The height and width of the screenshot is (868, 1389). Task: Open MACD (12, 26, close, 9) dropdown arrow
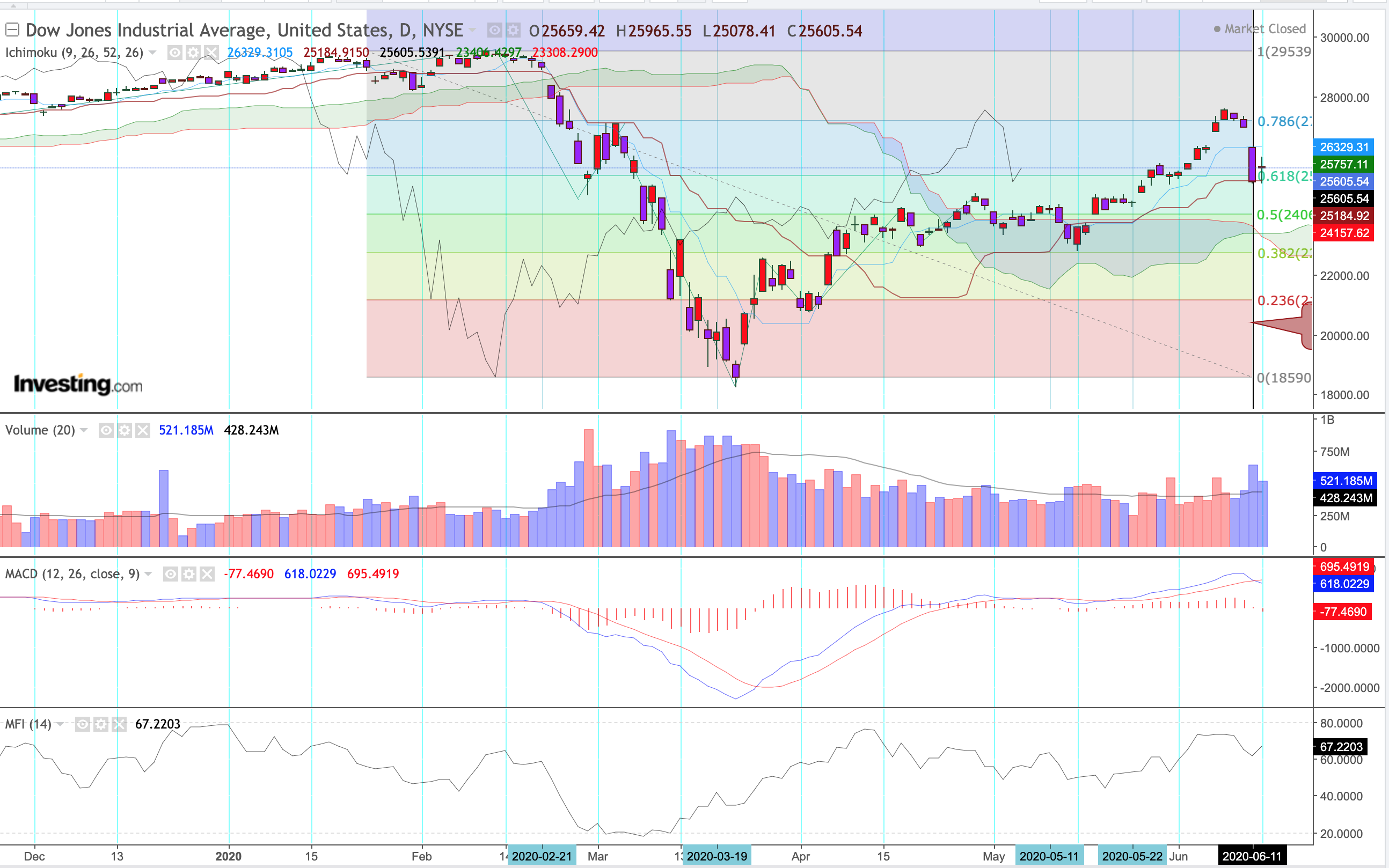point(149,574)
